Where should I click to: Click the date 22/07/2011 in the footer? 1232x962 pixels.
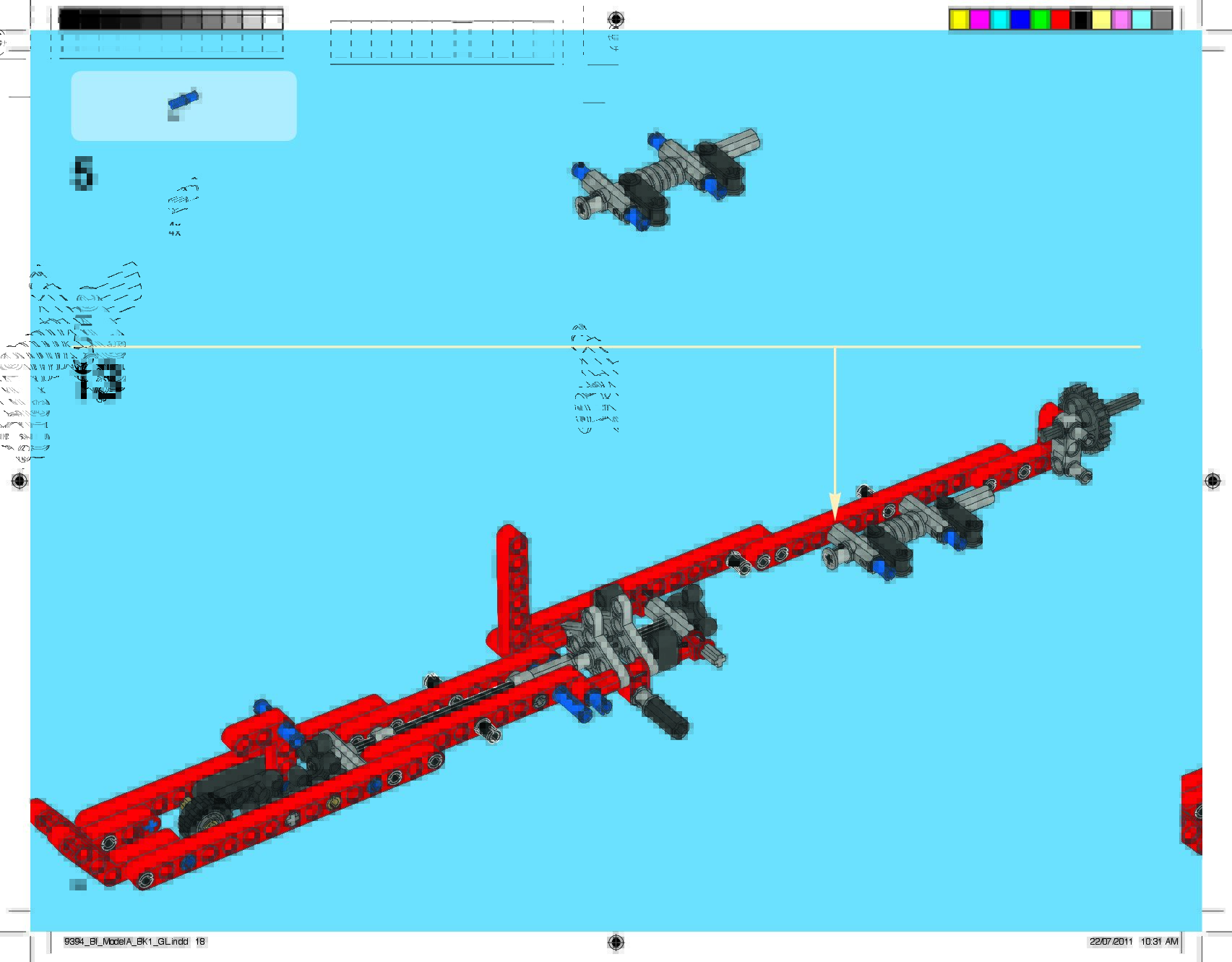[1111, 942]
